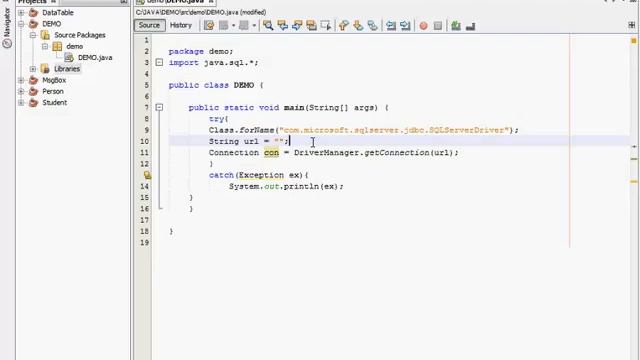
Task: Click the DataTable project icon
Action: coord(33,13)
